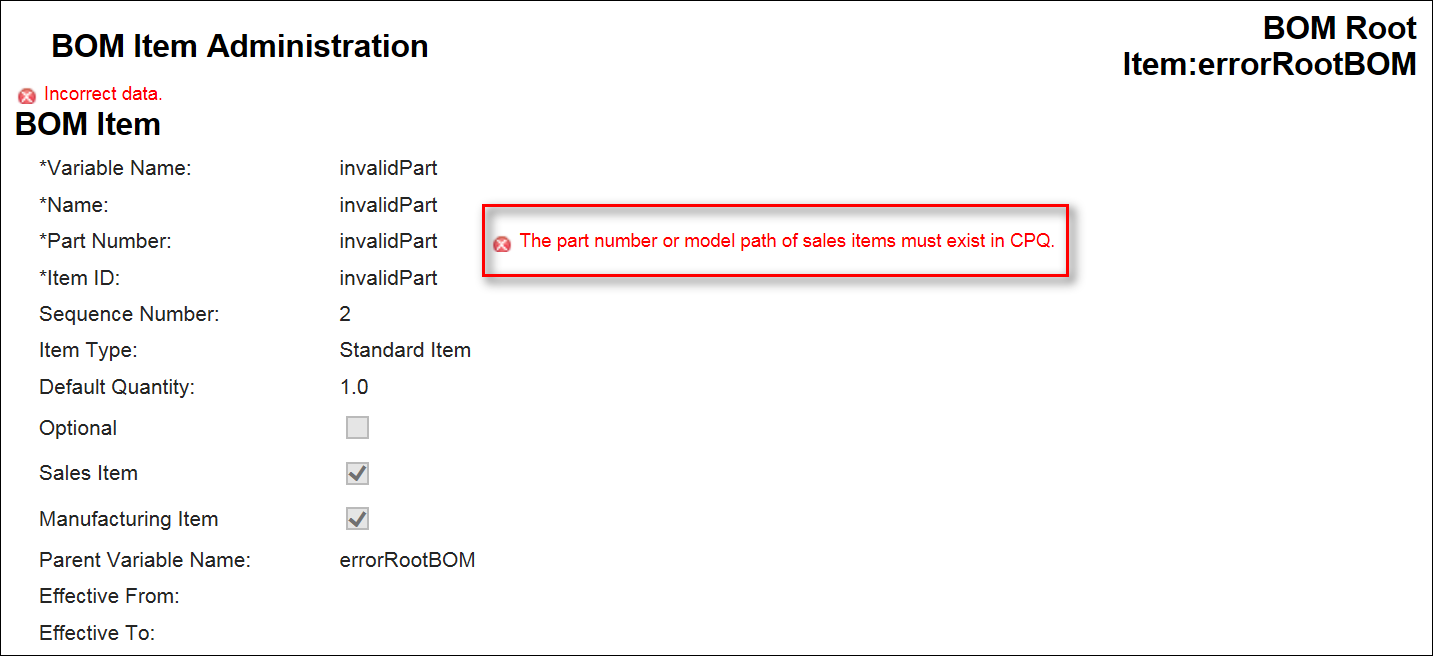
Task: Select the Standard Item type value
Action: [x=405, y=349]
